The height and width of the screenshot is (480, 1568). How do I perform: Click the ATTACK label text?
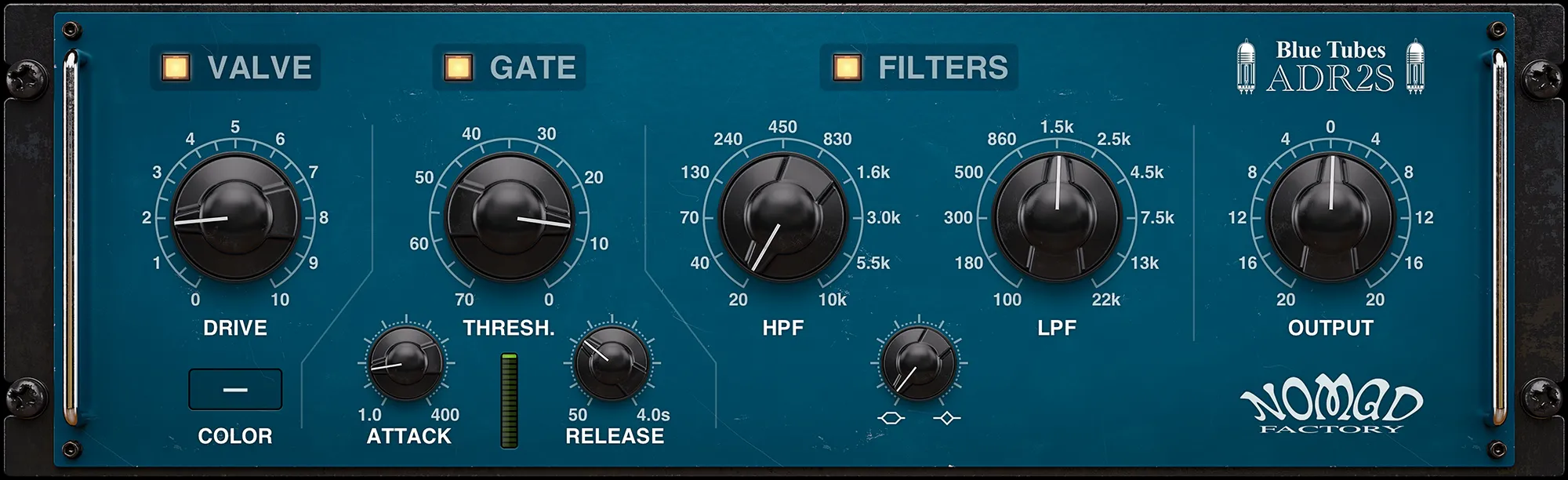pos(409,436)
